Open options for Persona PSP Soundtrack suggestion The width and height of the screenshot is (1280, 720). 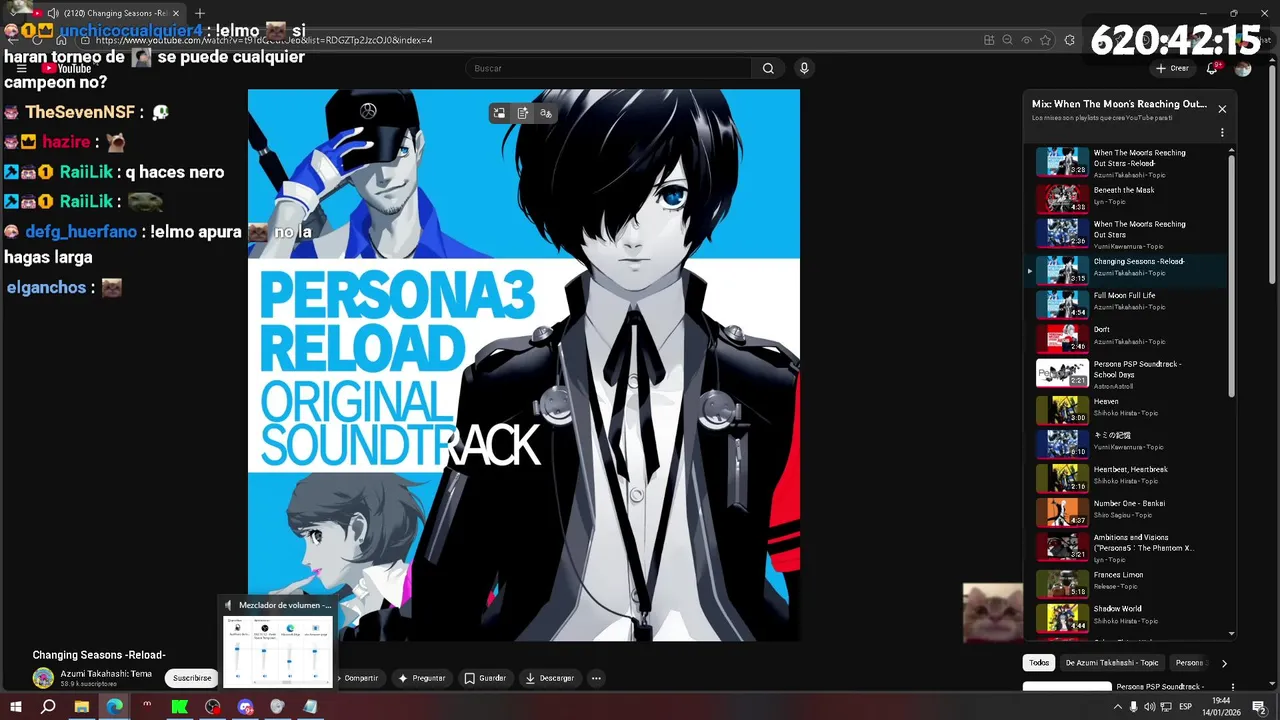tap(1233, 687)
